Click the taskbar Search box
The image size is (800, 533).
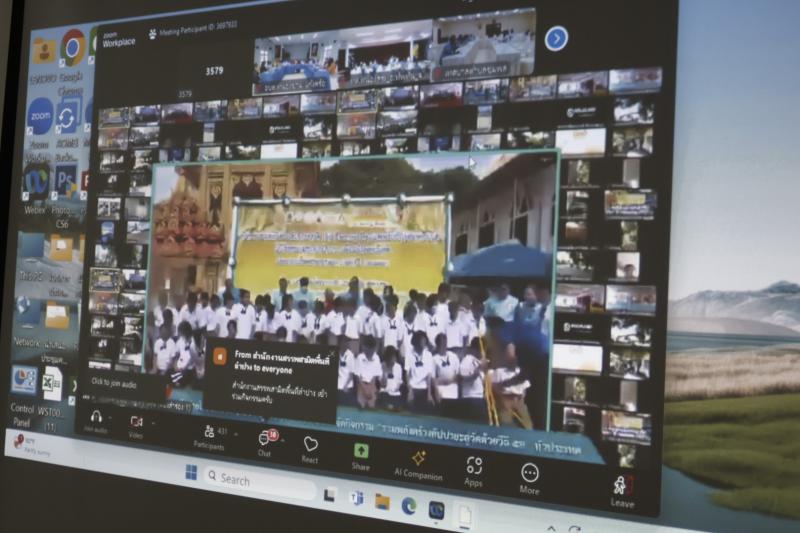point(259,482)
